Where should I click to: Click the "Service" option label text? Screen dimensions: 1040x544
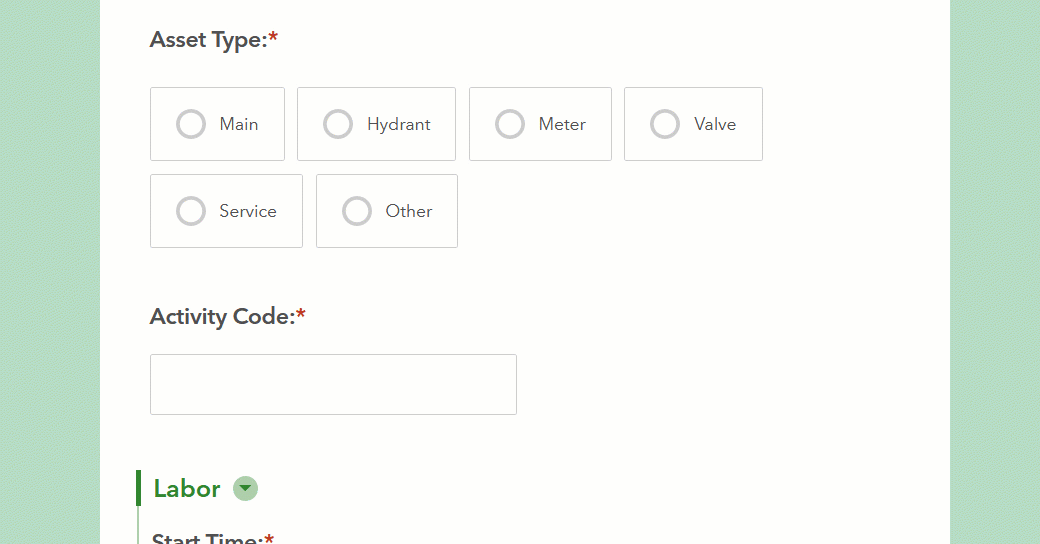click(x=248, y=211)
